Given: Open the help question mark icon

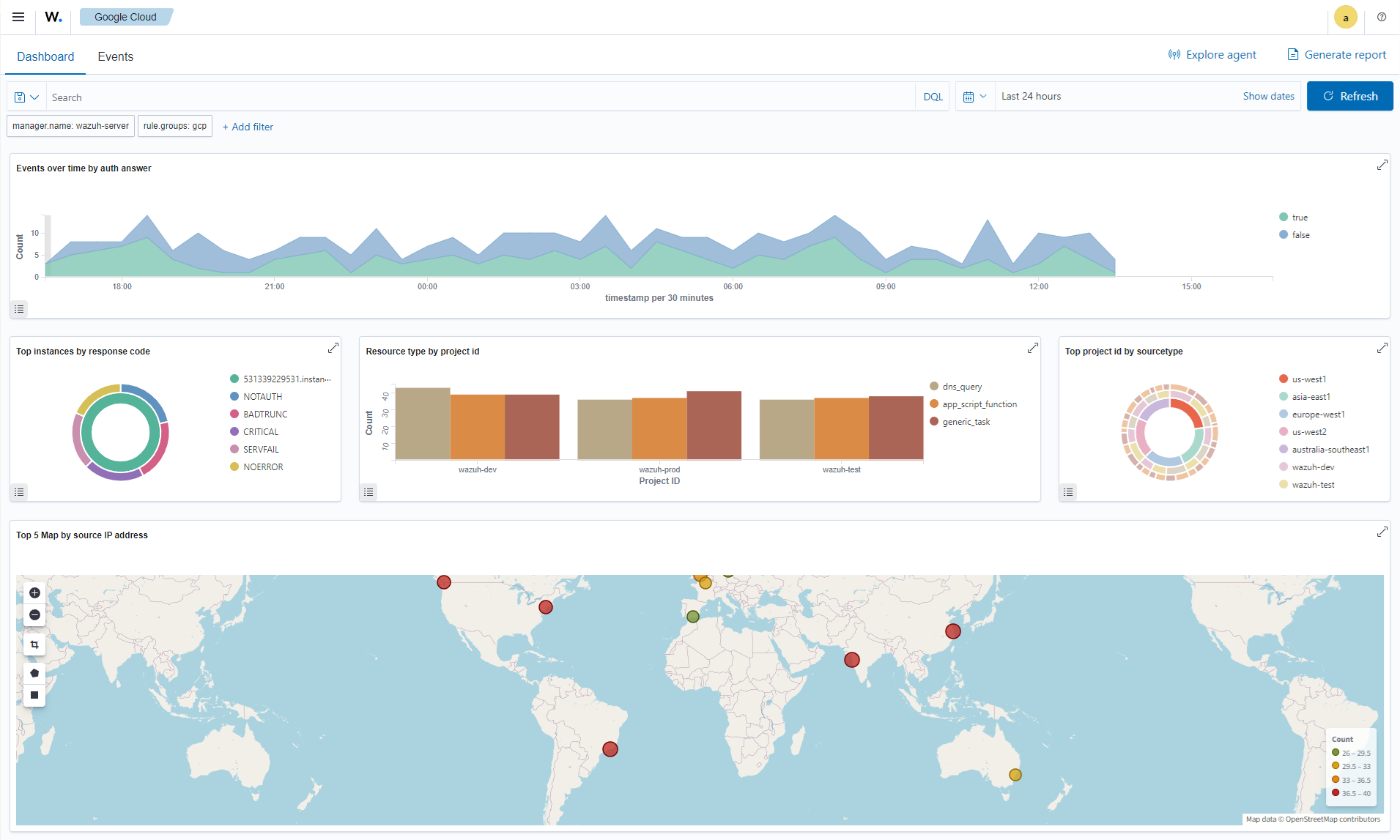Looking at the screenshot, I should (x=1382, y=17).
